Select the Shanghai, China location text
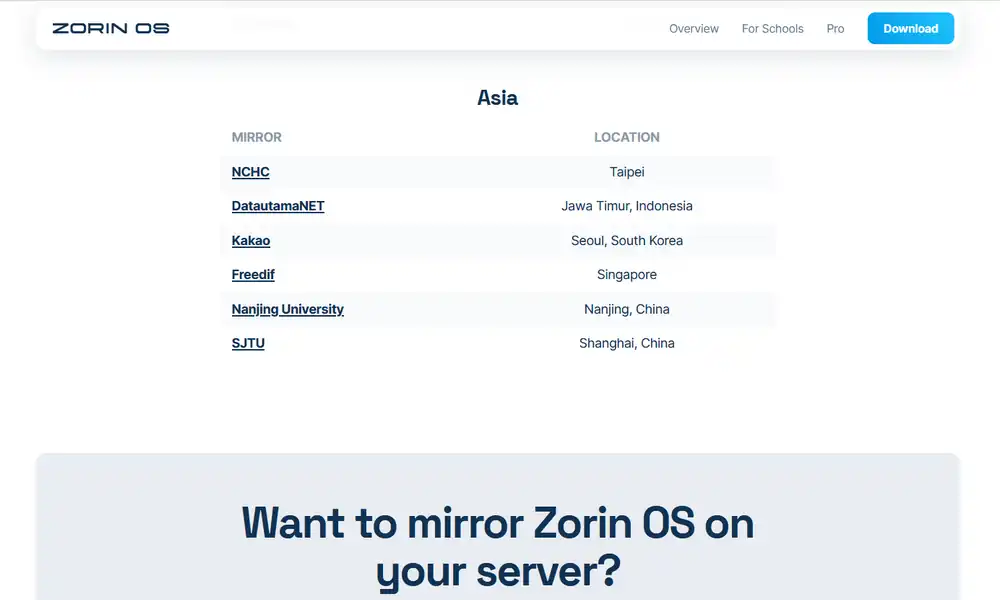1000x600 pixels. 627,343
